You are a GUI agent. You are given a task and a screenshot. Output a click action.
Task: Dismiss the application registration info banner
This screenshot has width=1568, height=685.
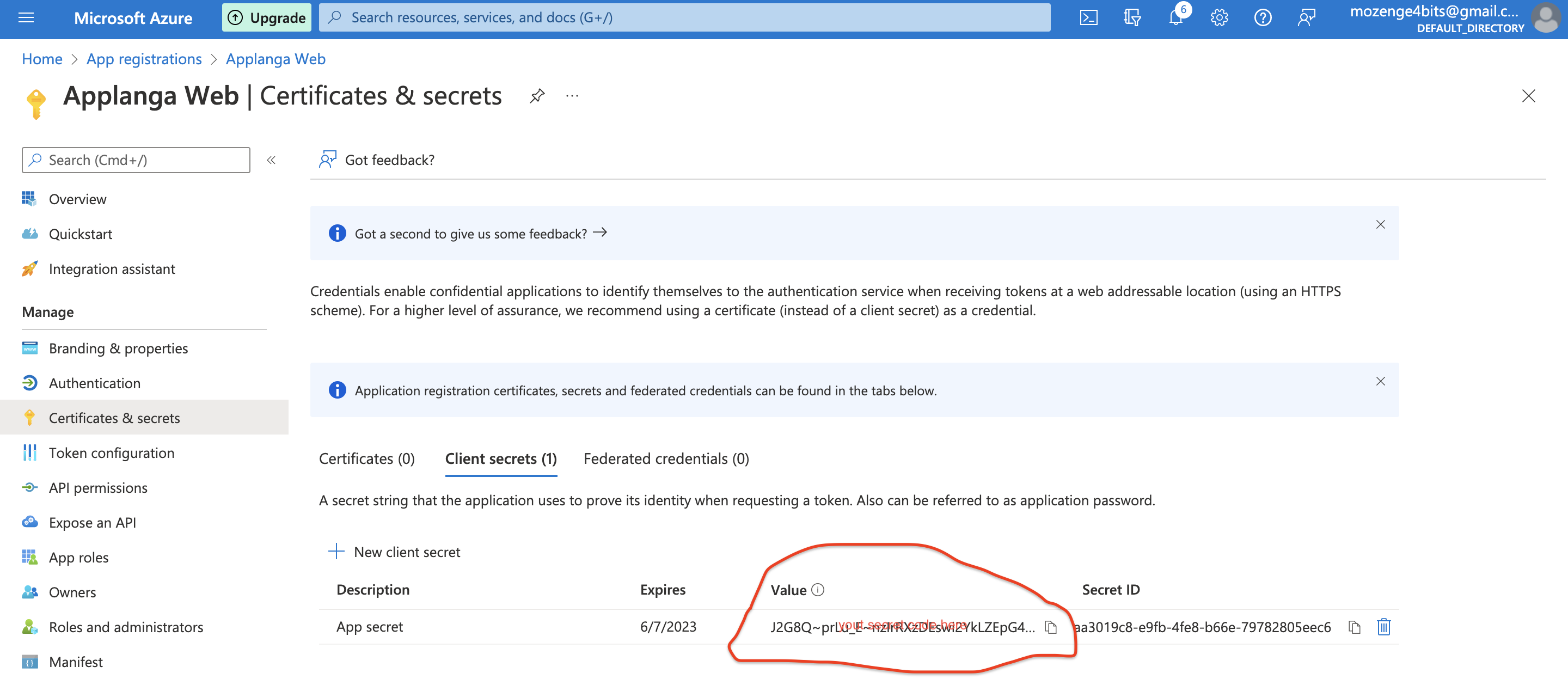pos(1381,381)
